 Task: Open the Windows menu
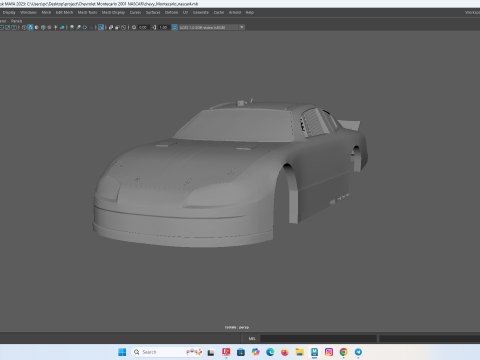click(28, 12)
